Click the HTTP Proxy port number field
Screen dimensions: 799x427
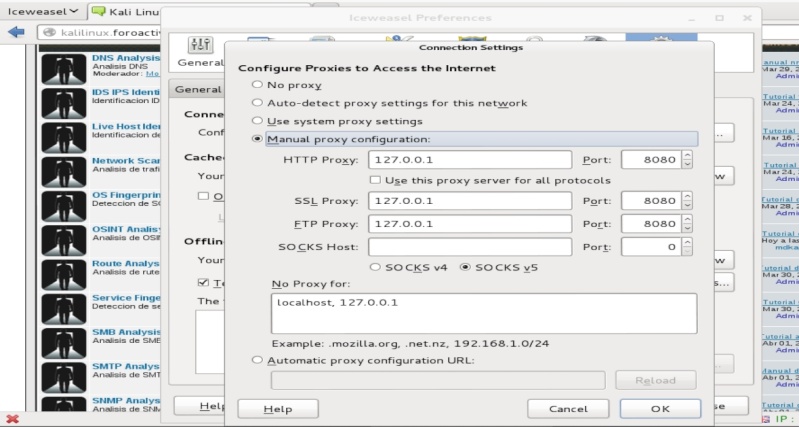pos(652,159)
